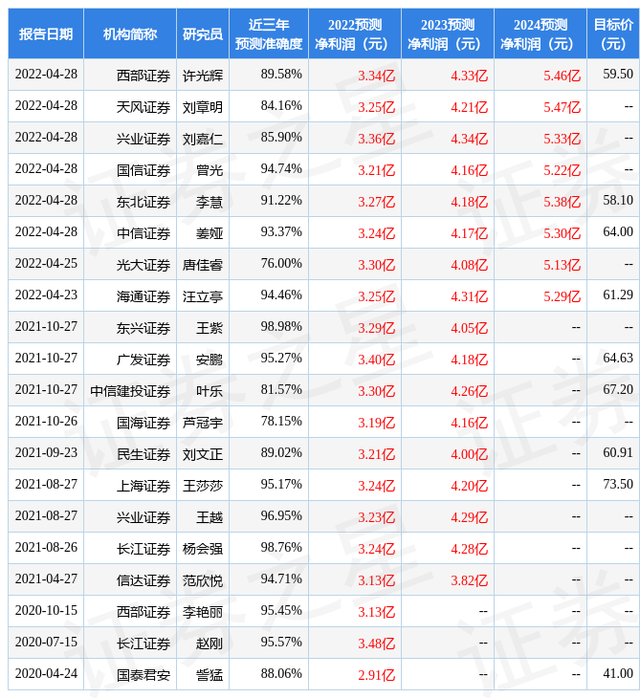Select institution 天风证券
Viewport: 640px width, 698px height.
(143, 107)
